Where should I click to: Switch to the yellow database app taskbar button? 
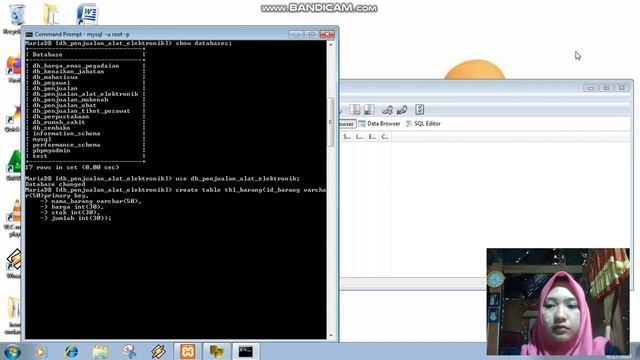216,351
